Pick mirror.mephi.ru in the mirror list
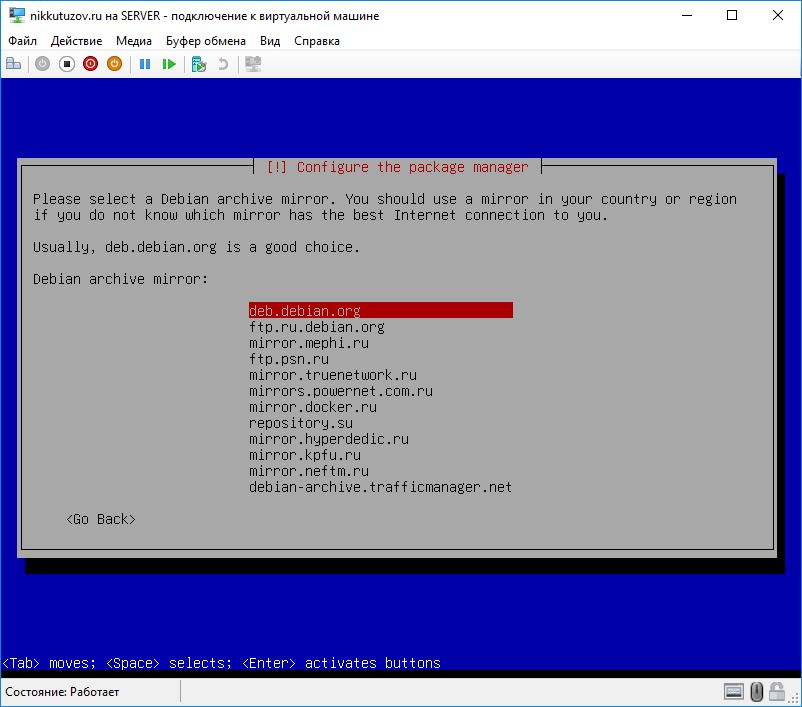The image size is (802, 707). (309, 343)
